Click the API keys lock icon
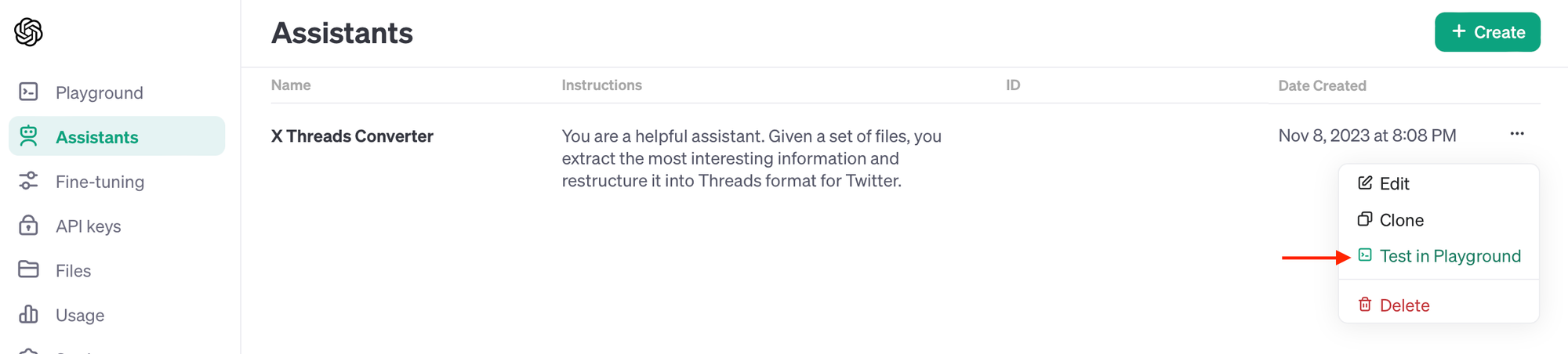1568x354 pixels. tap(29, 226)
